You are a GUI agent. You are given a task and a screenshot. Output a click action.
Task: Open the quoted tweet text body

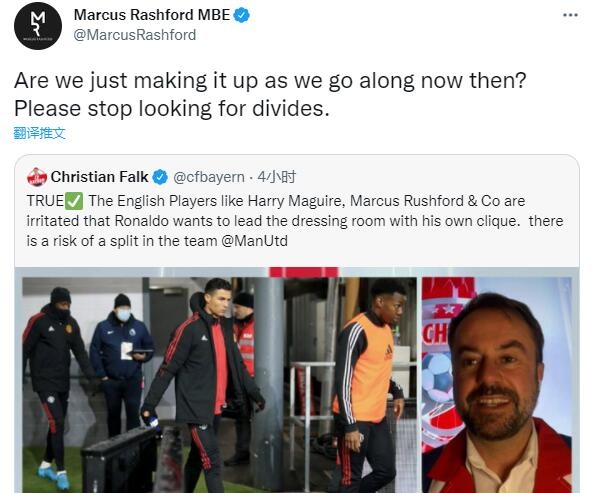pyautogui.click(x=295, y=221)
